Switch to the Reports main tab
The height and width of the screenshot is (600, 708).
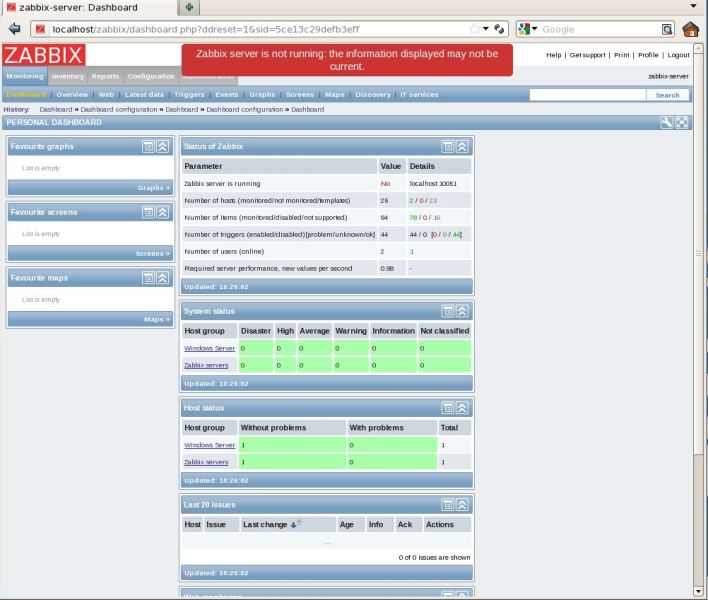[x=105, y=76]
